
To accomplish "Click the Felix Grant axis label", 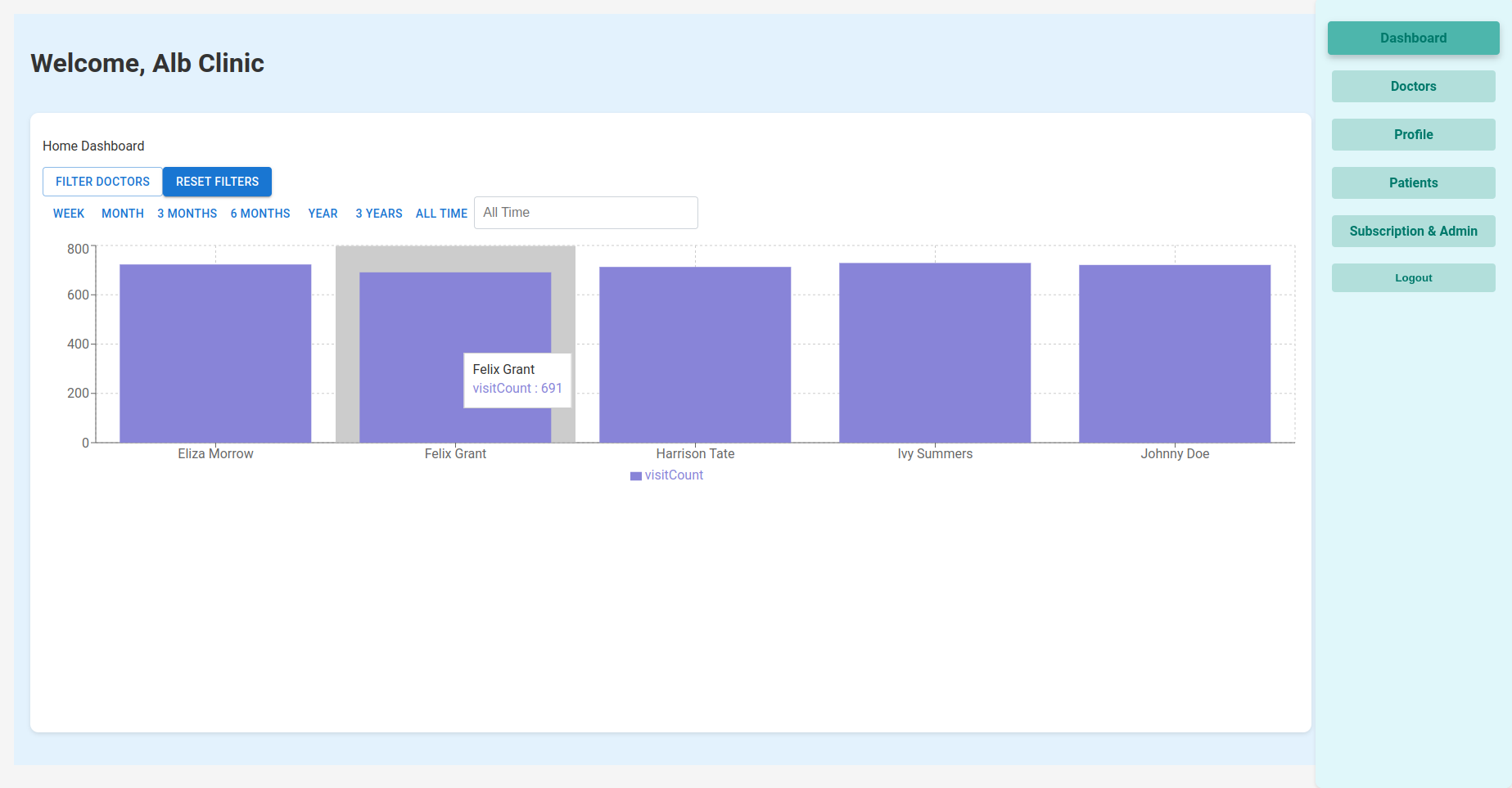I will pos(455,454).
